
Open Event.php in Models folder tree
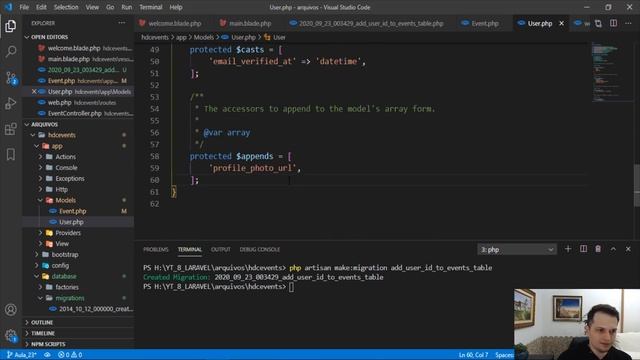coord(72,211)
